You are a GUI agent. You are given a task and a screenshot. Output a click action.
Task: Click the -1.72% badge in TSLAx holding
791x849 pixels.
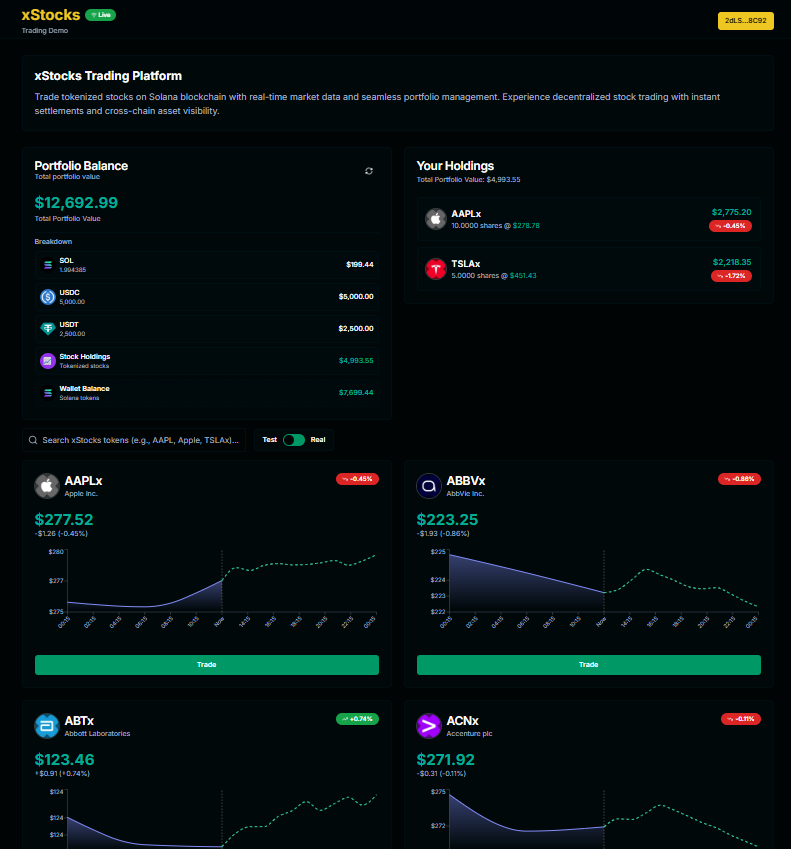731,276
